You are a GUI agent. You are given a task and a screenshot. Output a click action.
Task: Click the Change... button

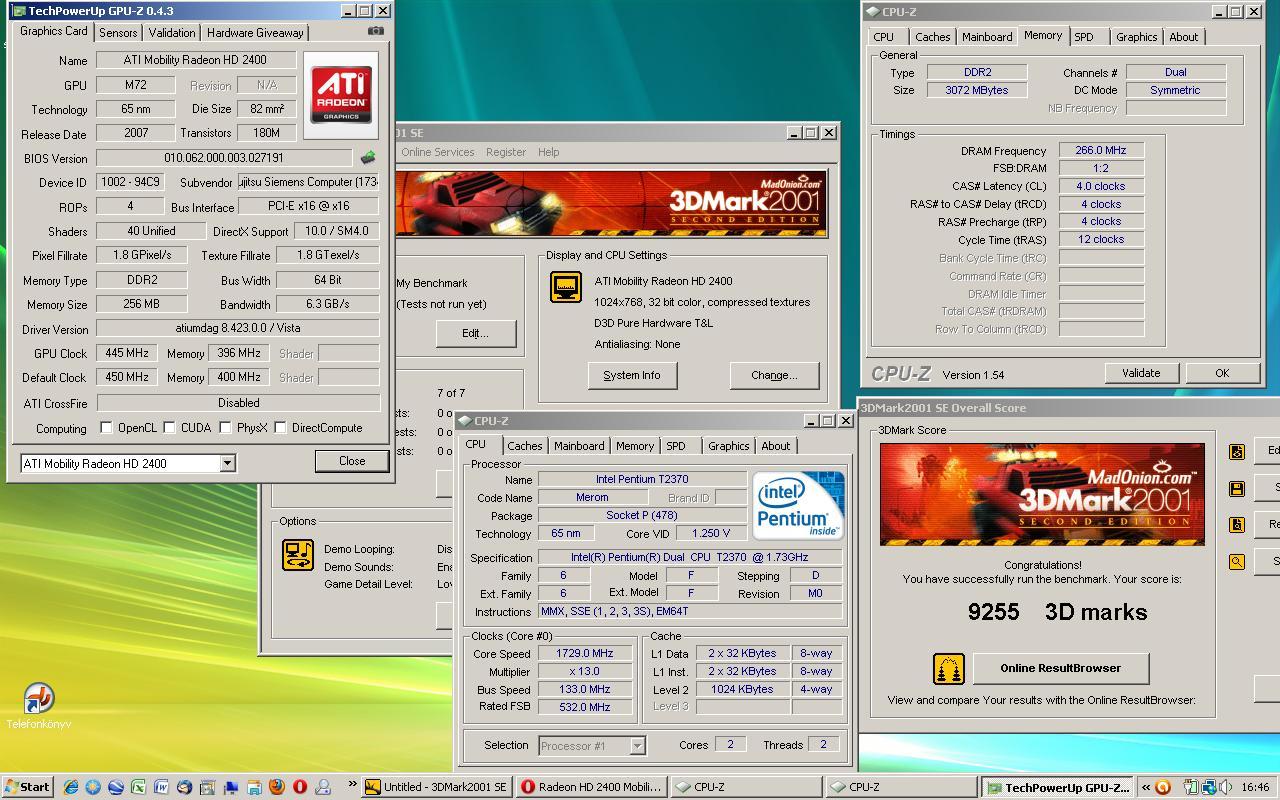pos(775,375)
